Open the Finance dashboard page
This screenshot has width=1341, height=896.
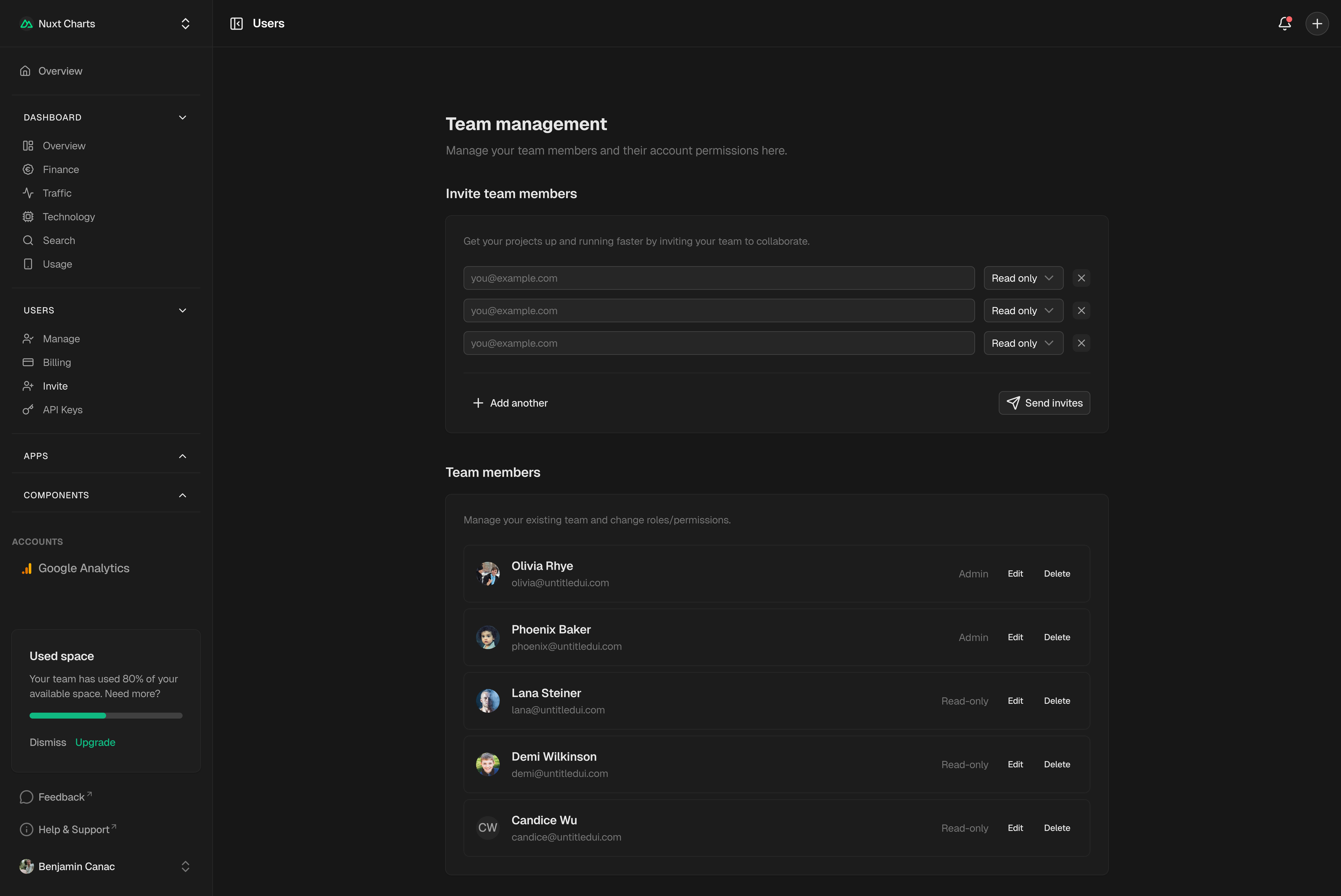[61, 170]
